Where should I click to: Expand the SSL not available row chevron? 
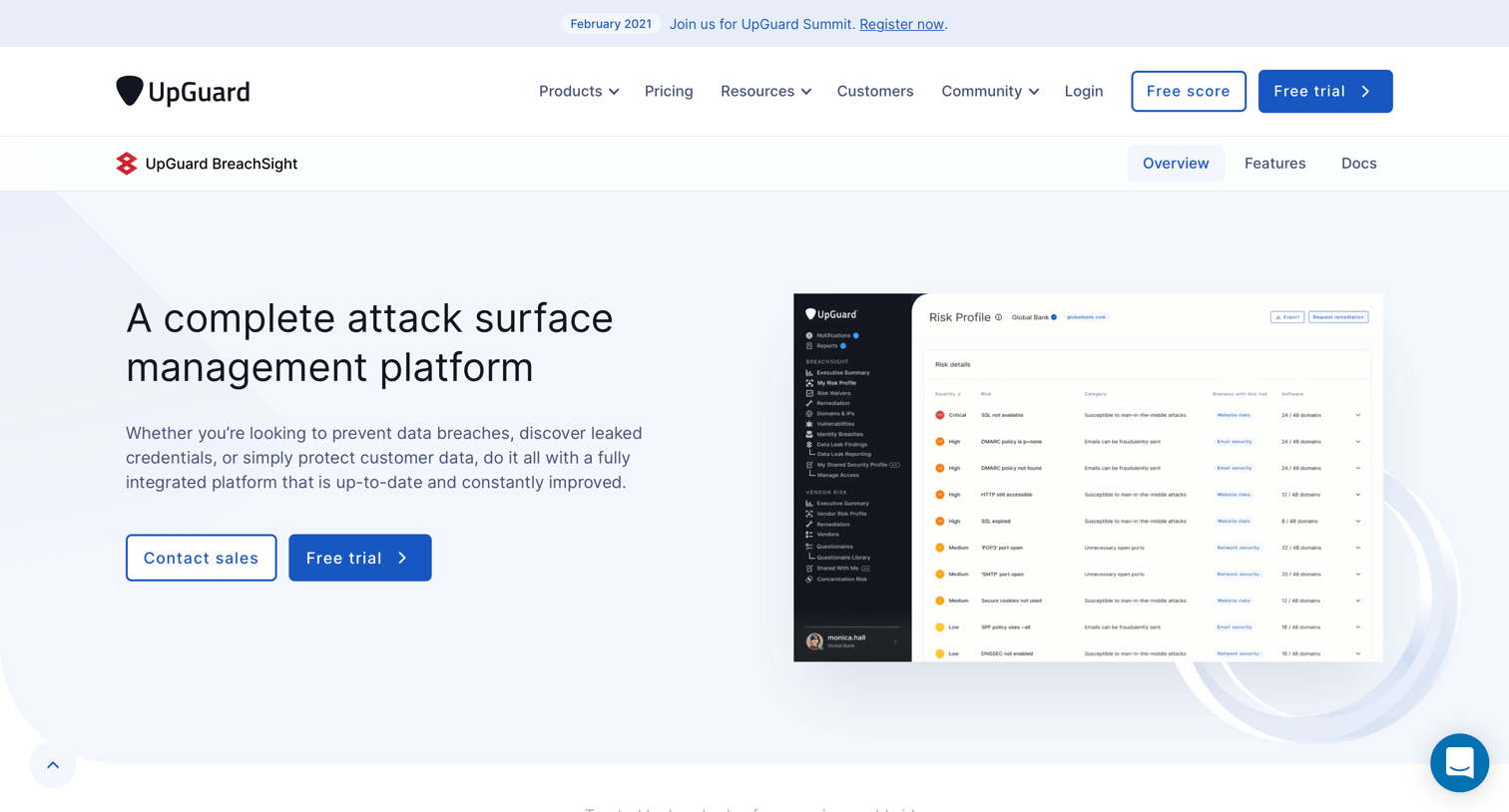click(1358, 415)
